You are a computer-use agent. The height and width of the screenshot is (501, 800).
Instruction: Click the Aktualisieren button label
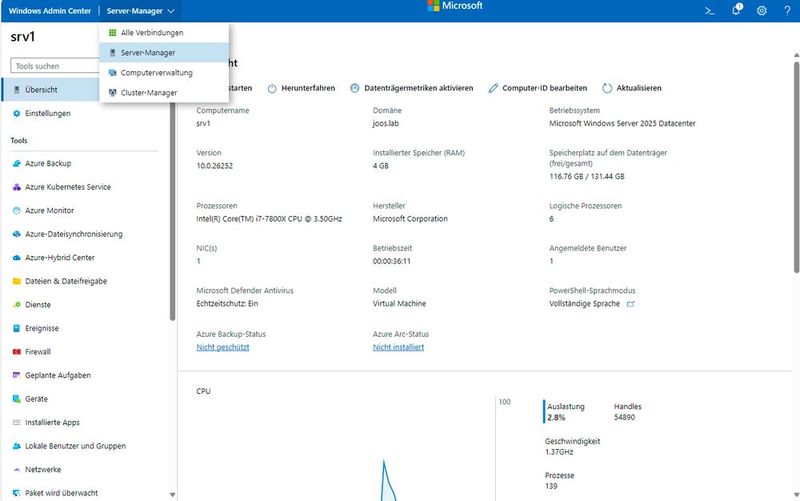[639, 88]
